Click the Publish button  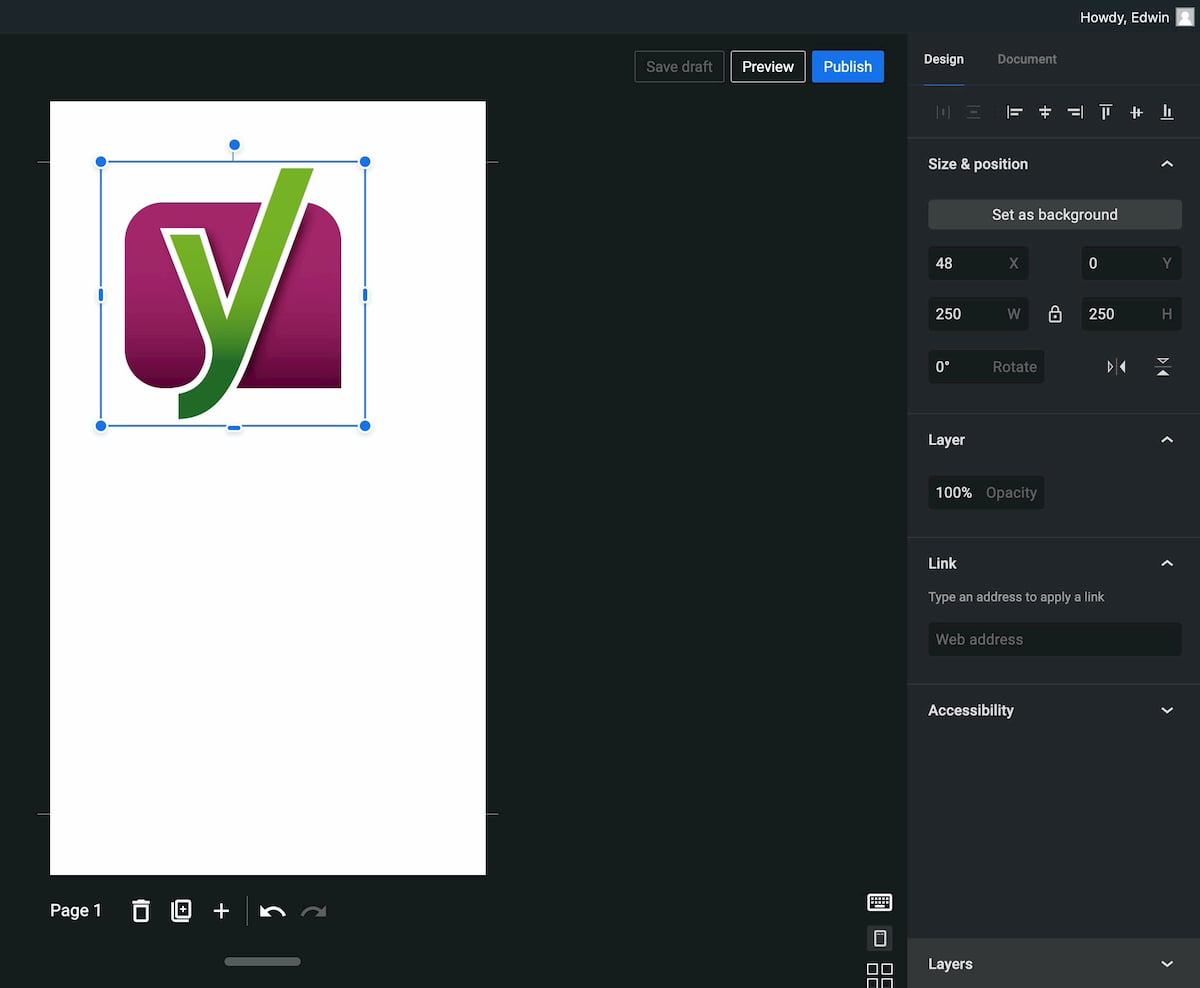click(847, 67)
